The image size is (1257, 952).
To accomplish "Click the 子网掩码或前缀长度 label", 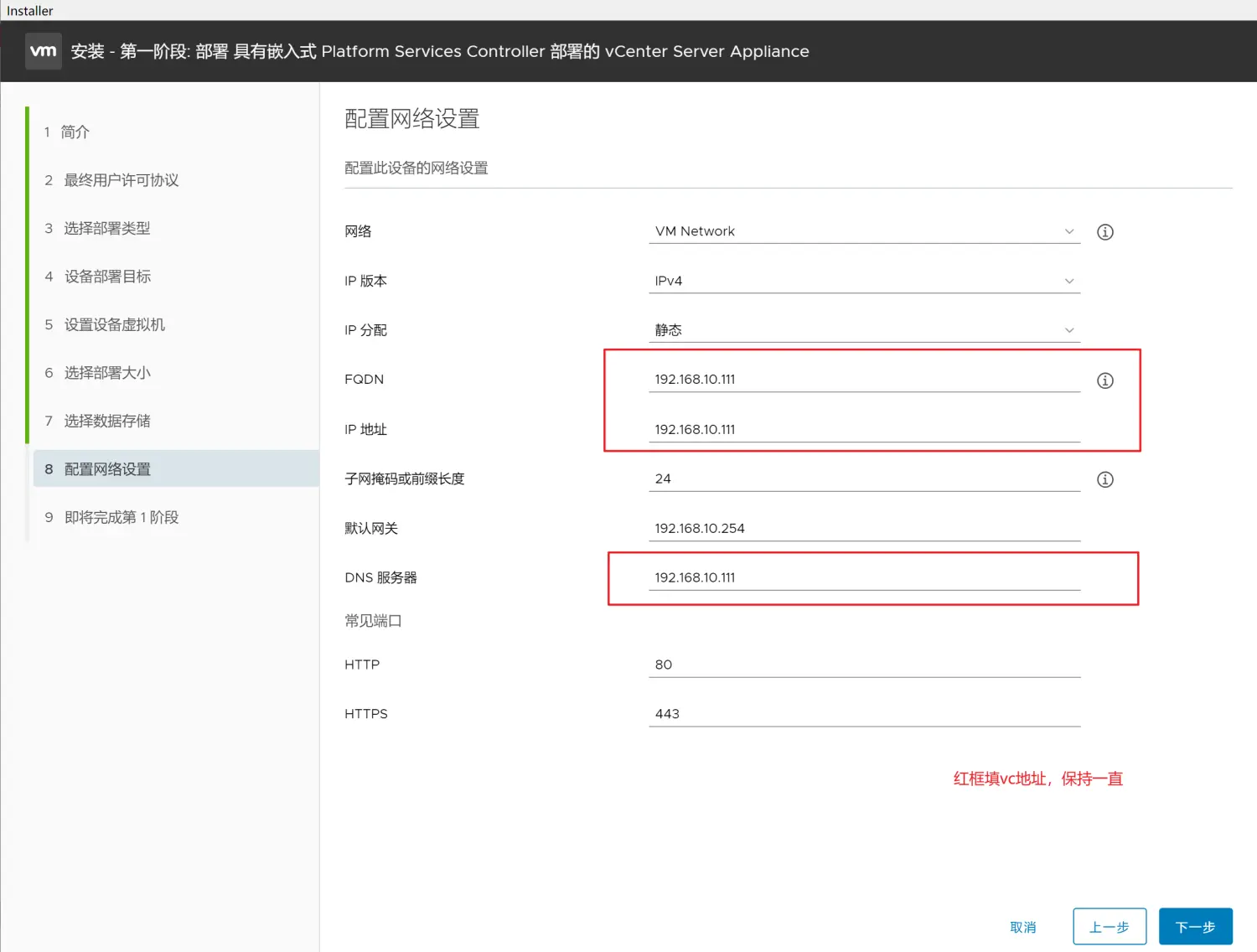I will tap(404, 479).
